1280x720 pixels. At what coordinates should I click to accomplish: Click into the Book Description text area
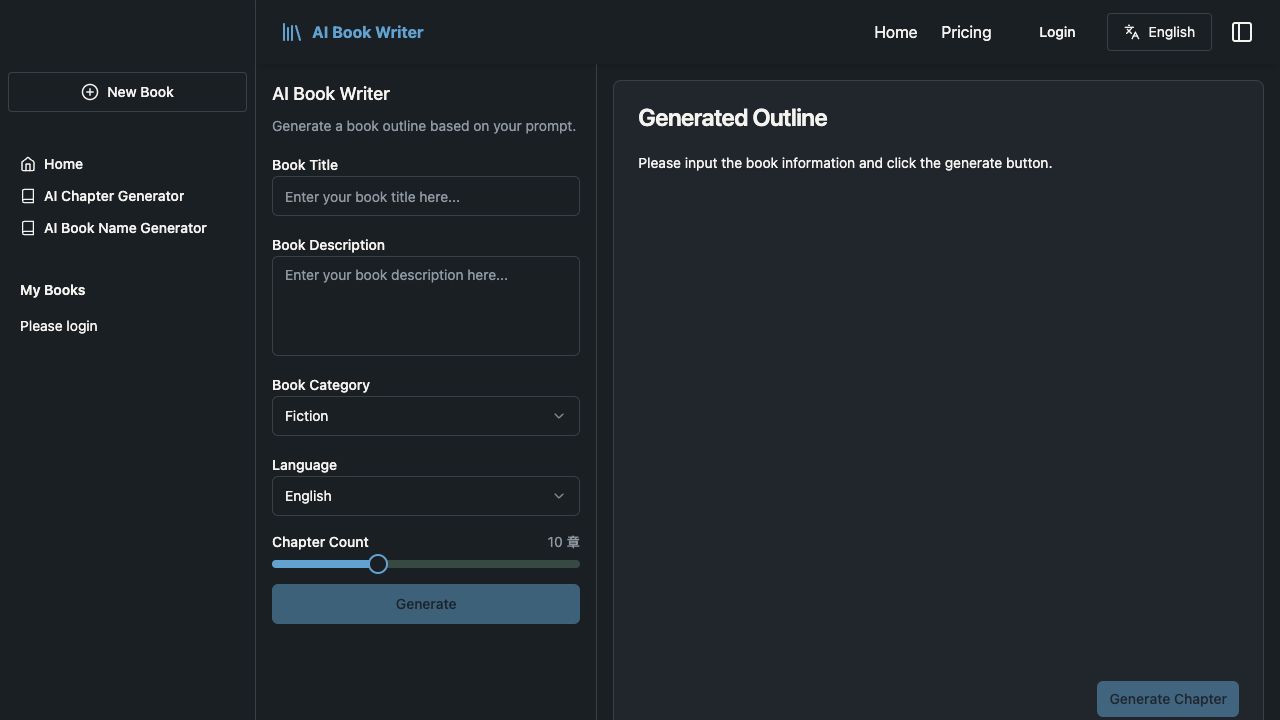425,306
